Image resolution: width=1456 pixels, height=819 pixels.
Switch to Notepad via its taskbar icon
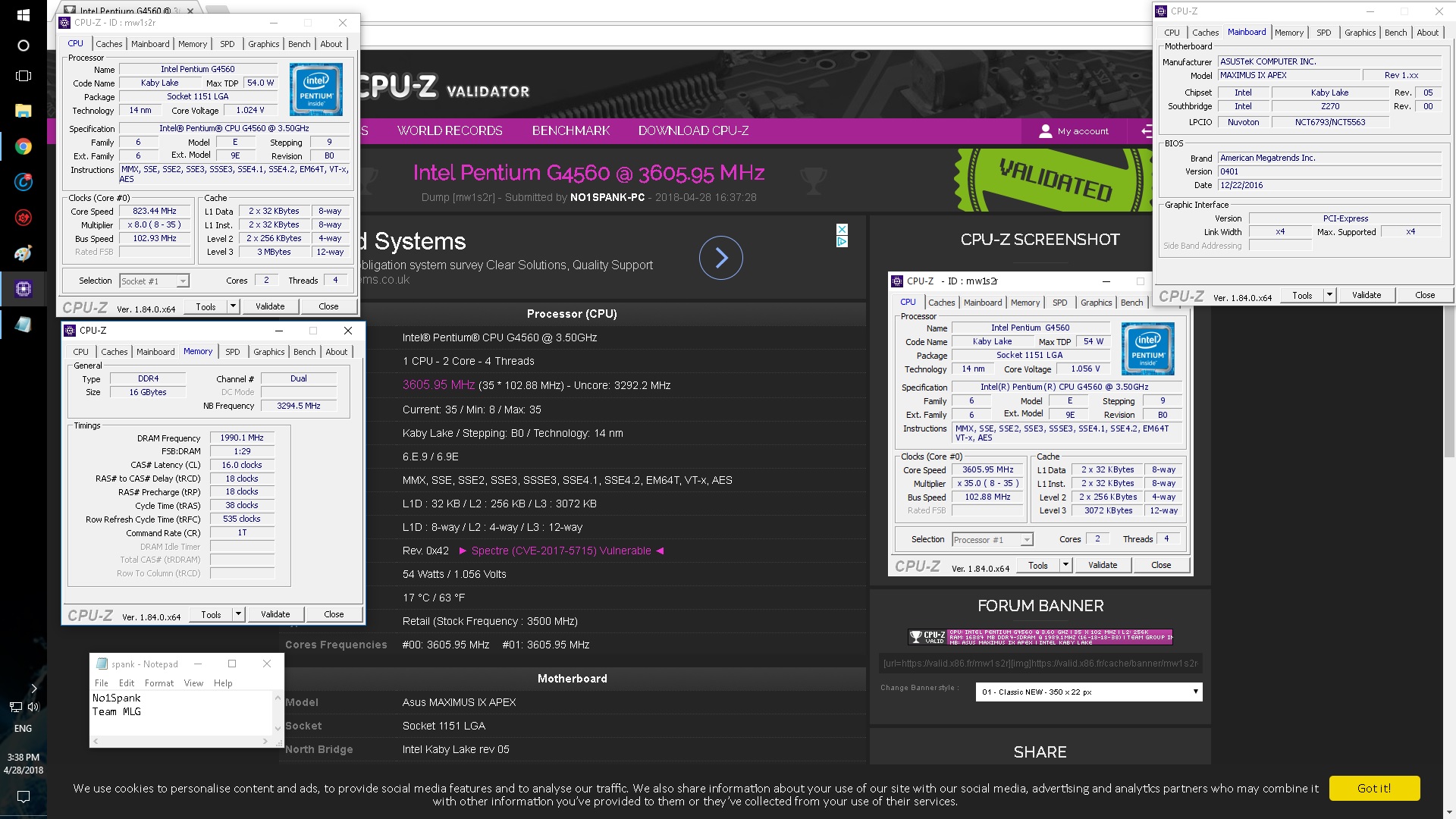pos(23,324)
